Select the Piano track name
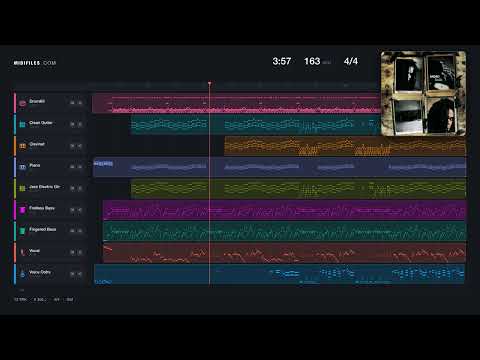This screenshot has height=360, width=480. 35,165
